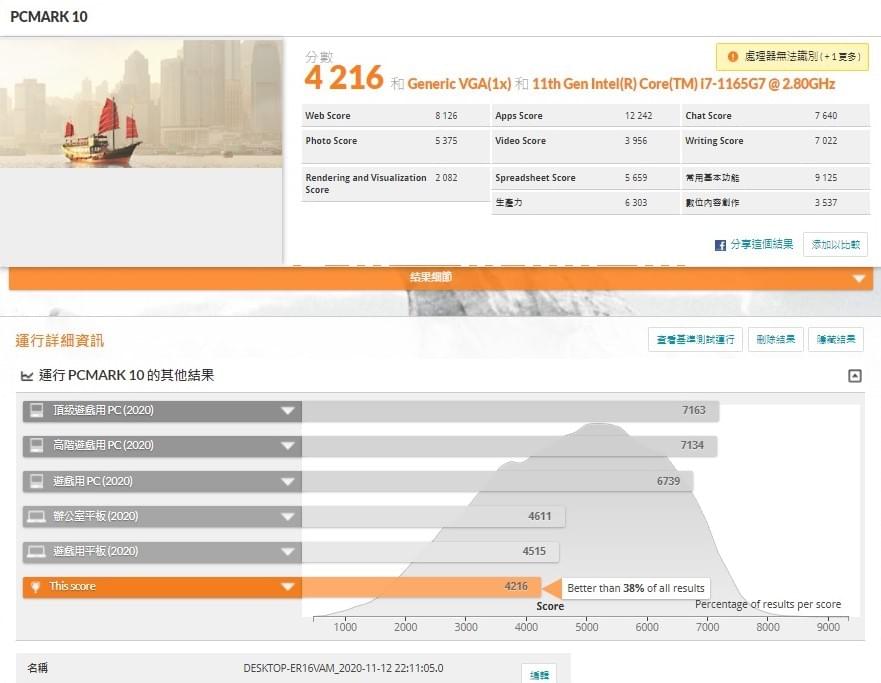Open the 分享這個結果 link
Screen dimensions: 881x683
point(761,244)
